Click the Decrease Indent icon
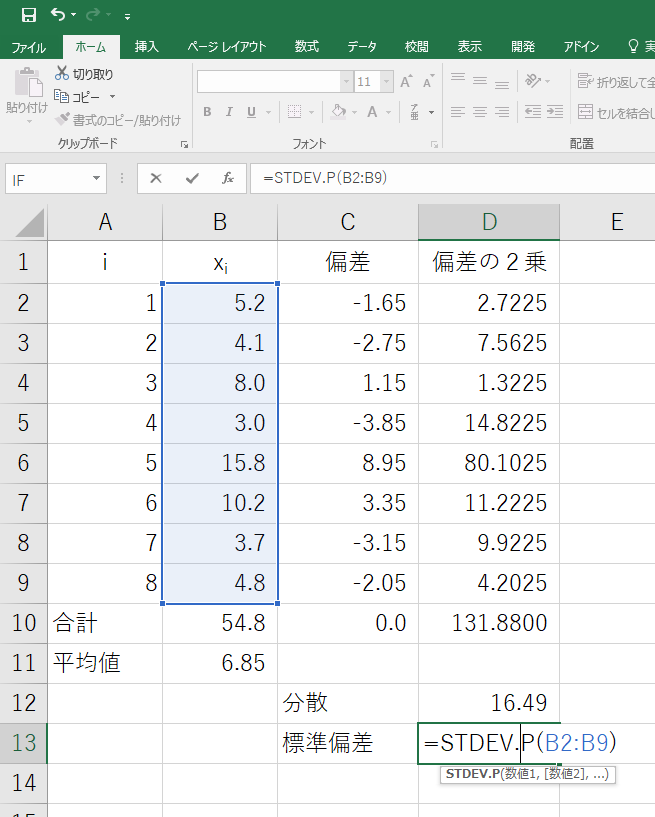Image resolution: width=655 pixels, height=817 pixels. coord(533,112)
